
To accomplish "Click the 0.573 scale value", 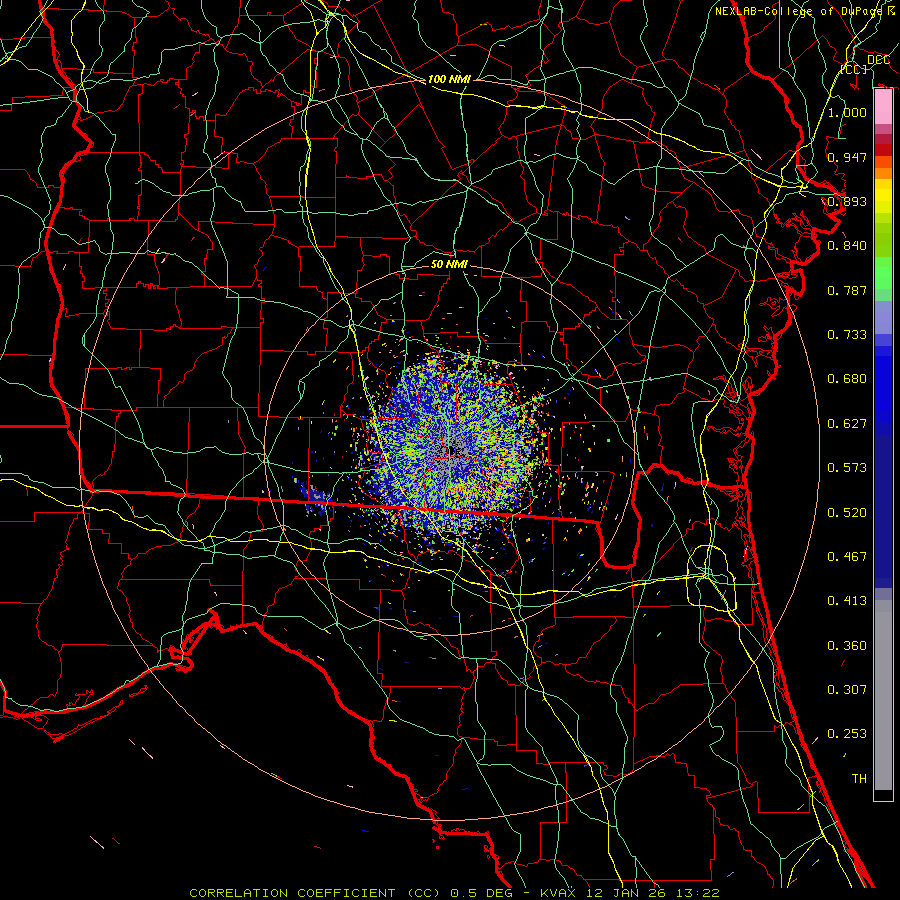I will coord(847,468).
